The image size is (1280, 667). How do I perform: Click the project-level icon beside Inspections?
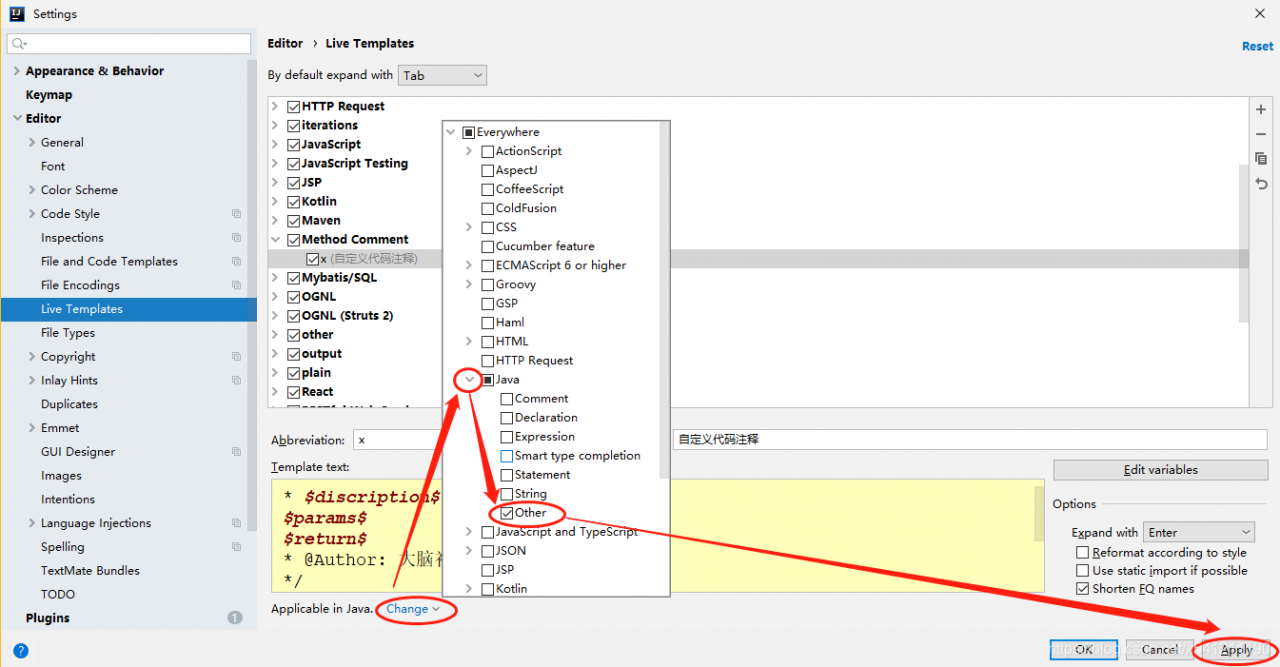coord(236,238)
